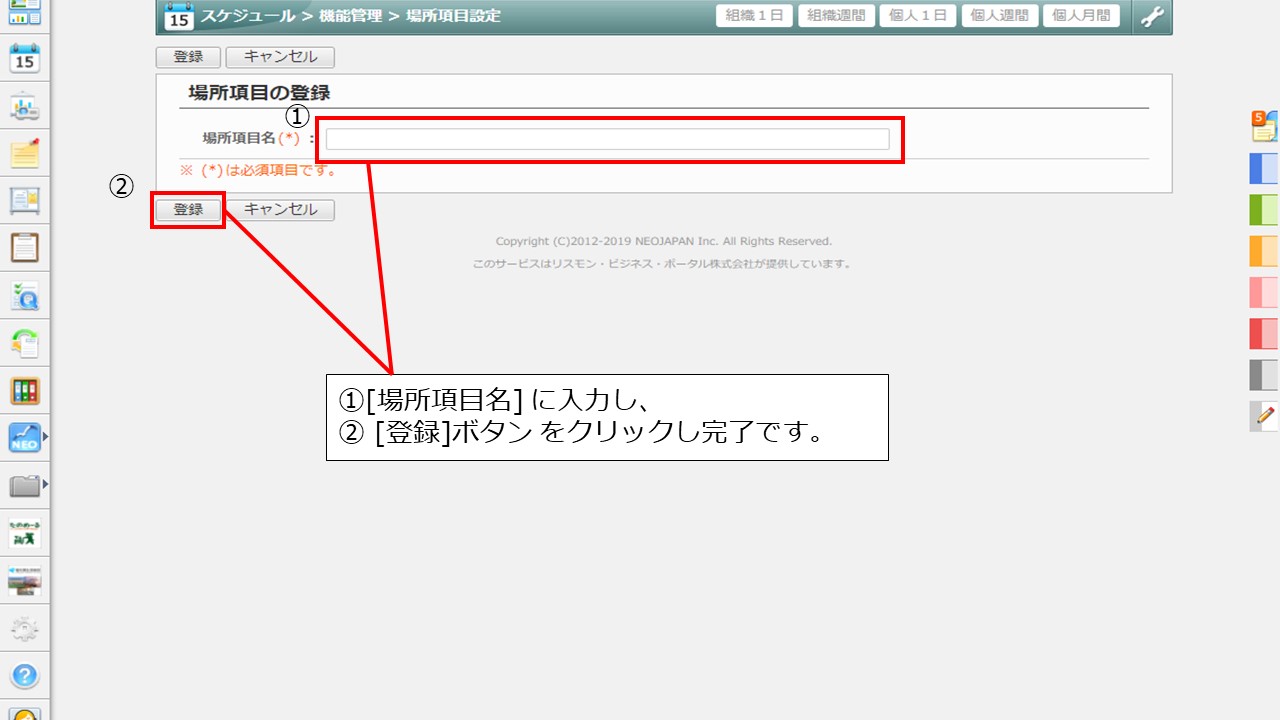Viewport: 1280px width, 720px height.
Task: Click the top 登録 button
Action: (x=189, y=57)
